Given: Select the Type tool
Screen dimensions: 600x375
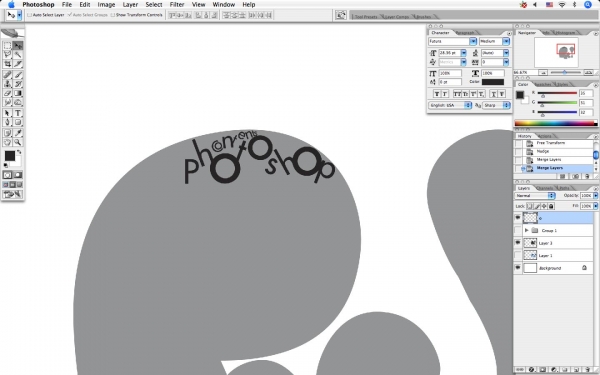Looking at the screenshot, I should coord(18,113).
